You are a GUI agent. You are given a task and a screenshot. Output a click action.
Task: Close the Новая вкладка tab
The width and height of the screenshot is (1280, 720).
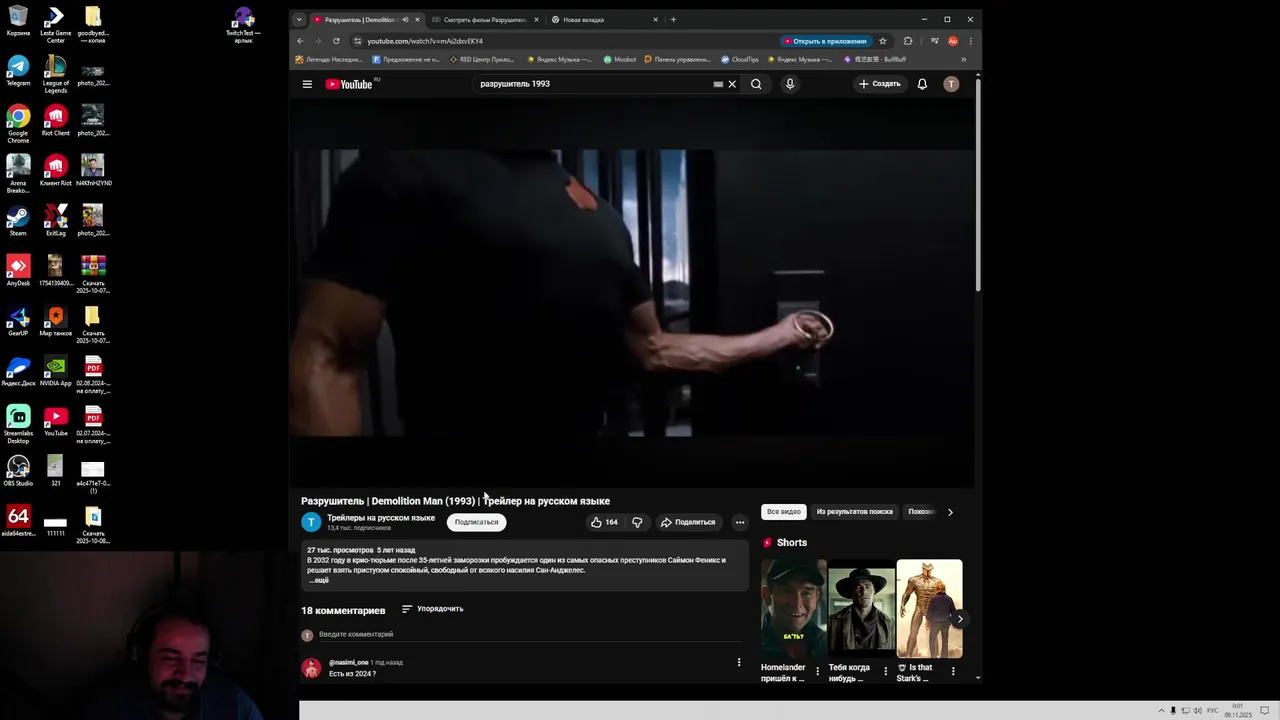656,19
